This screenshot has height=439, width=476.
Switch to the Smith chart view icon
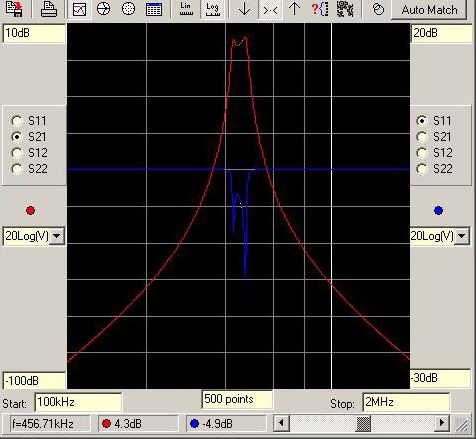[103, 9]
